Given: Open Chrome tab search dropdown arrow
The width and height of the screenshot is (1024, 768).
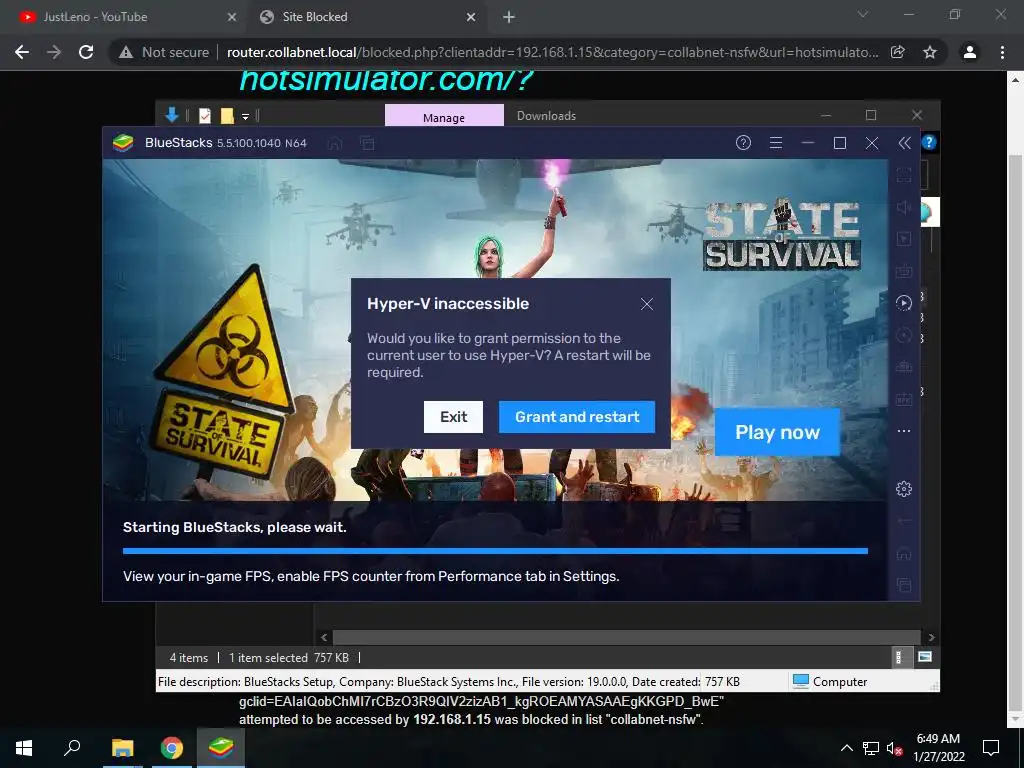Looking at the screenshot, I should (863, 14).
